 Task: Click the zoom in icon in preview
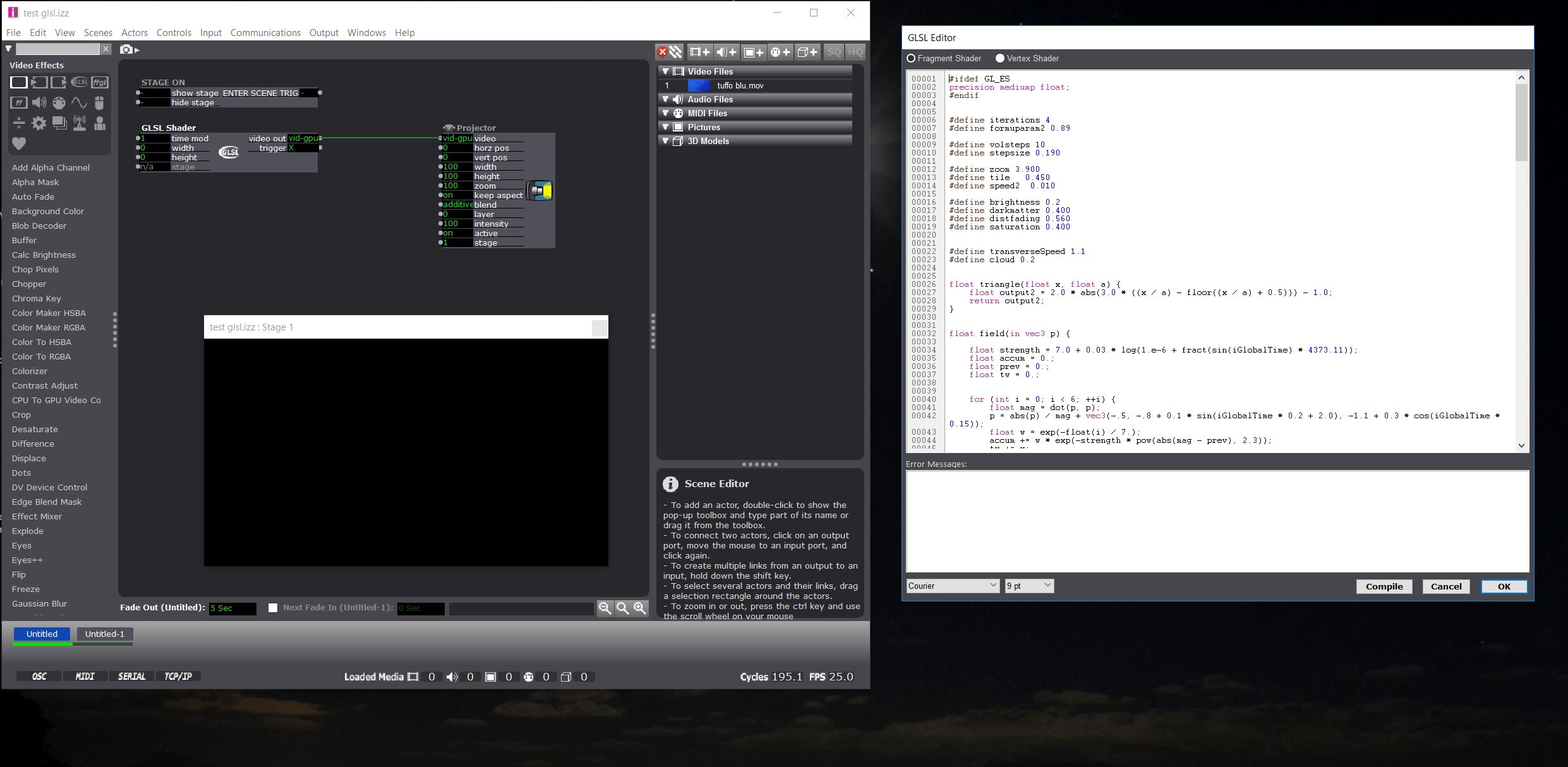tap(640, 607)
